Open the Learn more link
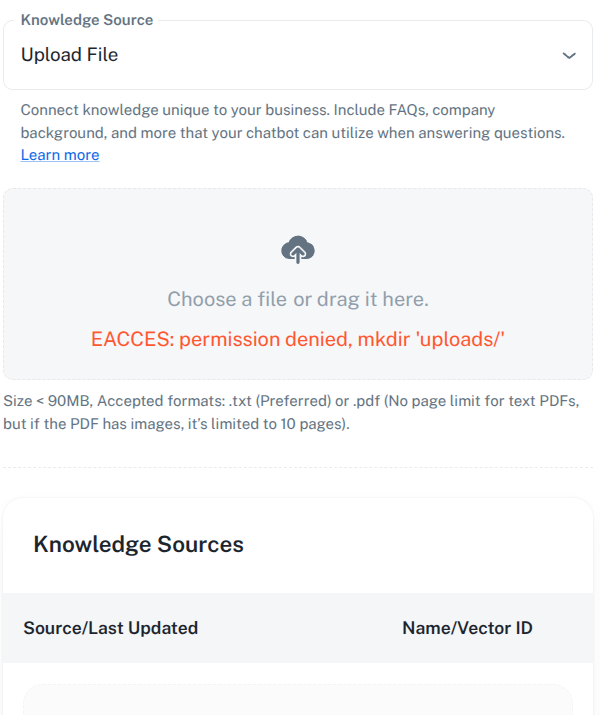The image size is (600, 715). coord(60,155)
